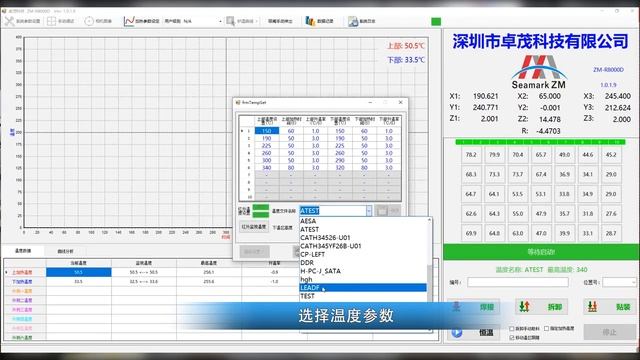
Task: Switch to the 曲线分析 tab below chart
Action: (65, 251)
